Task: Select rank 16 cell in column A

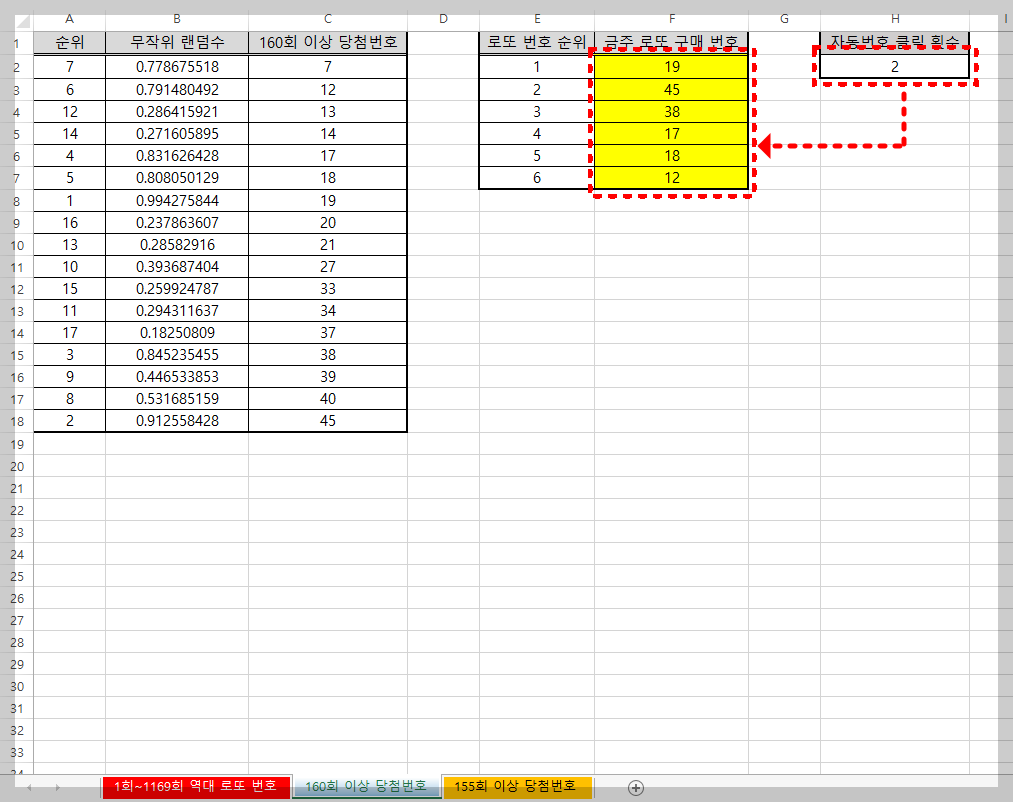Action: pyautogui.click(x=69, y=222)
